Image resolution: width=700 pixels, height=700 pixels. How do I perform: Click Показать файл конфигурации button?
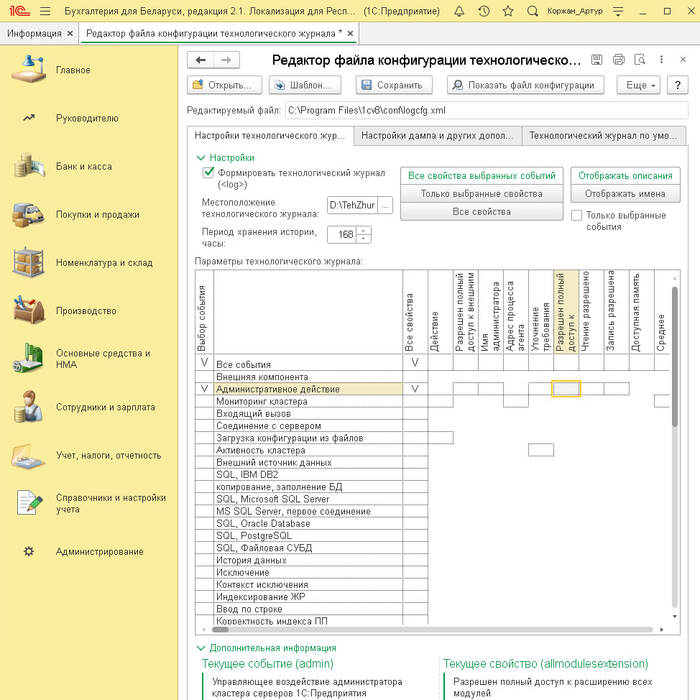(525, 85)
